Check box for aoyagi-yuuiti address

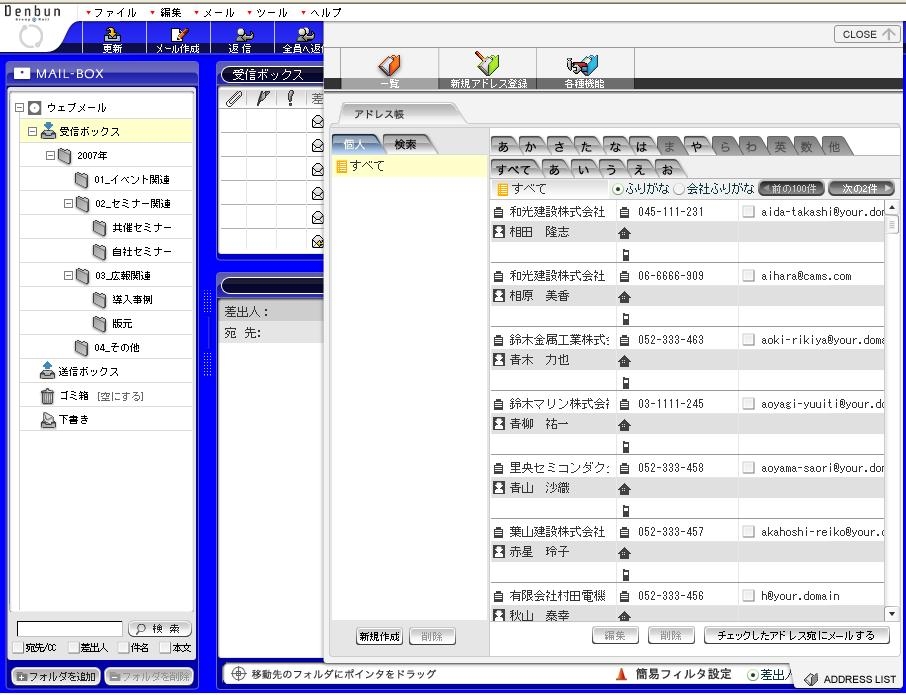pos(748,404)
